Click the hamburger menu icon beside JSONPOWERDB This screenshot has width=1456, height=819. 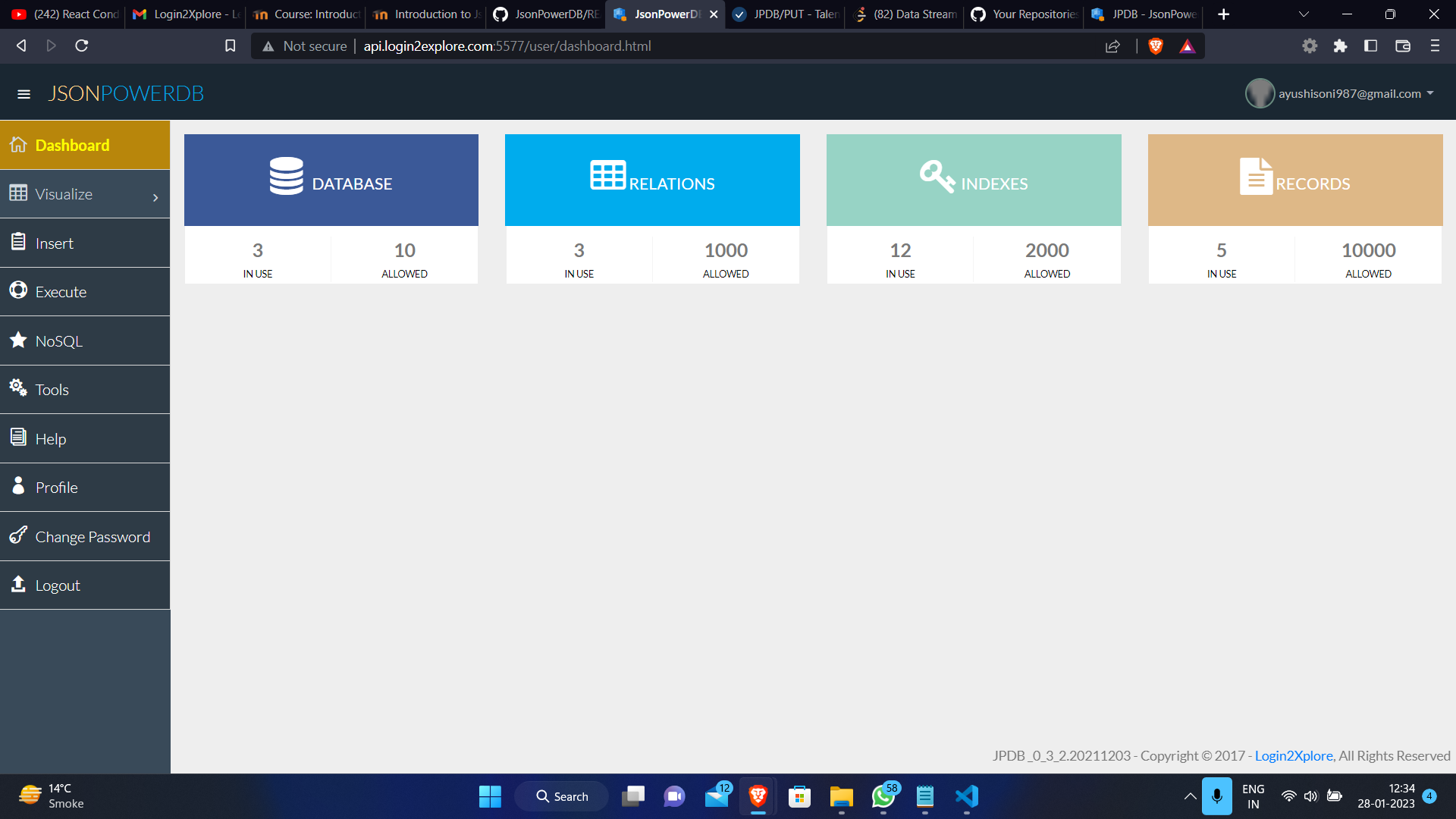point(24,94)
